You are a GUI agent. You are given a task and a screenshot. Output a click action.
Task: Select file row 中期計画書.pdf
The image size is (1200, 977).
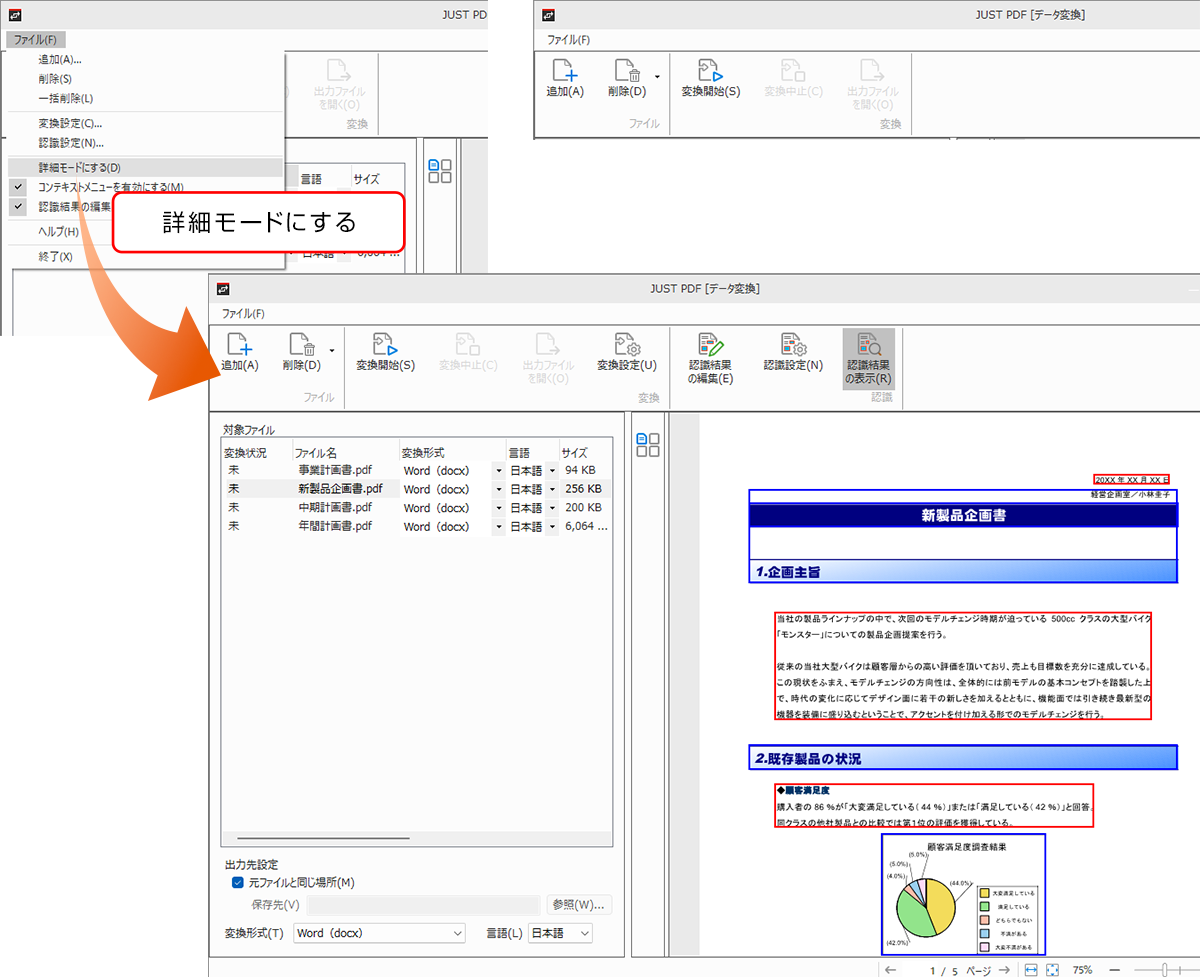[x=417, y=508]
